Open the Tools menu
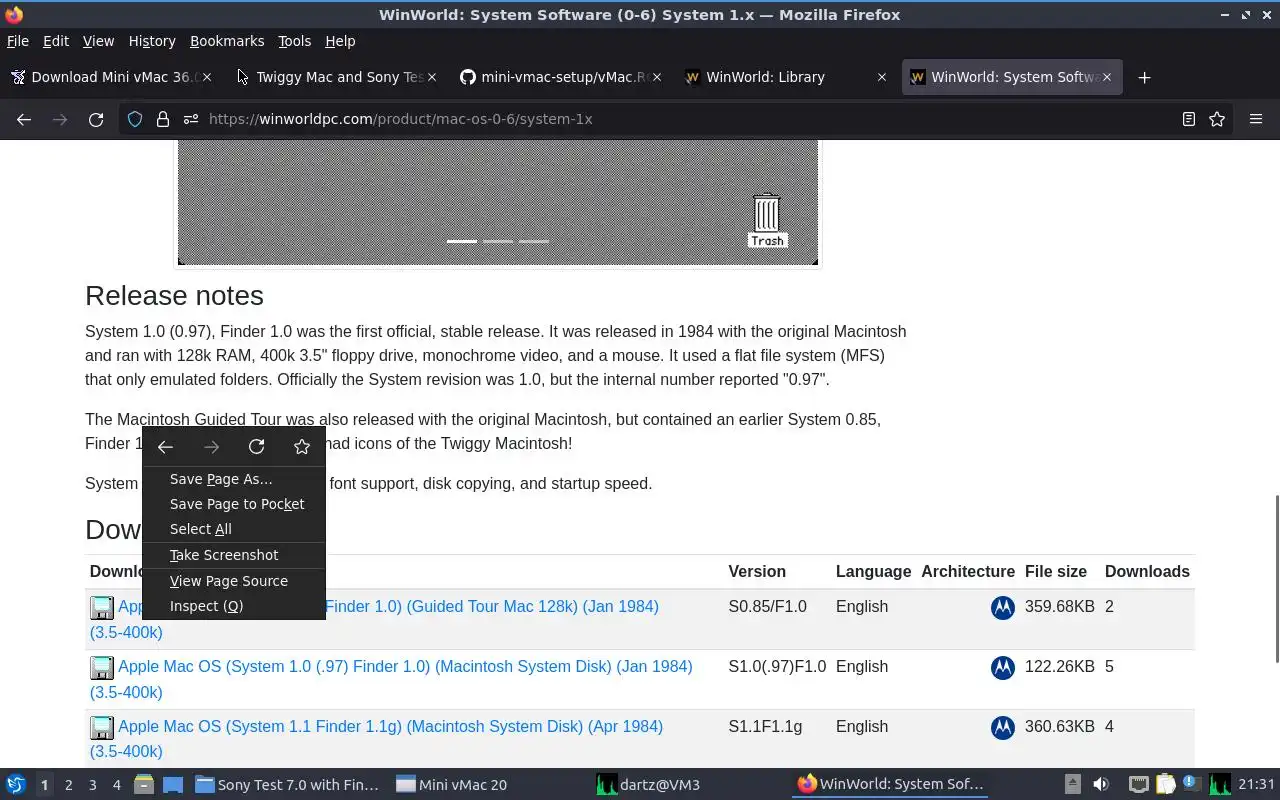The width and height of the screenshot is (1280, 800). [294, 41]
